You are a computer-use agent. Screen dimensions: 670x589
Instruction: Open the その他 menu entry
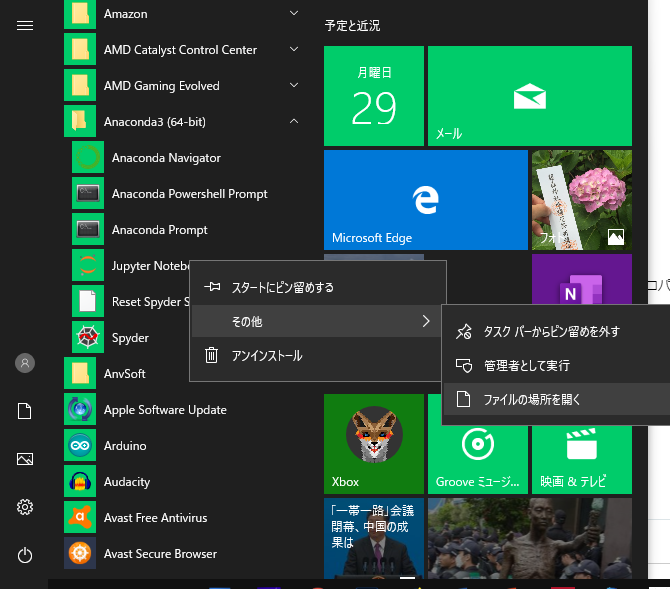point(316,321)
